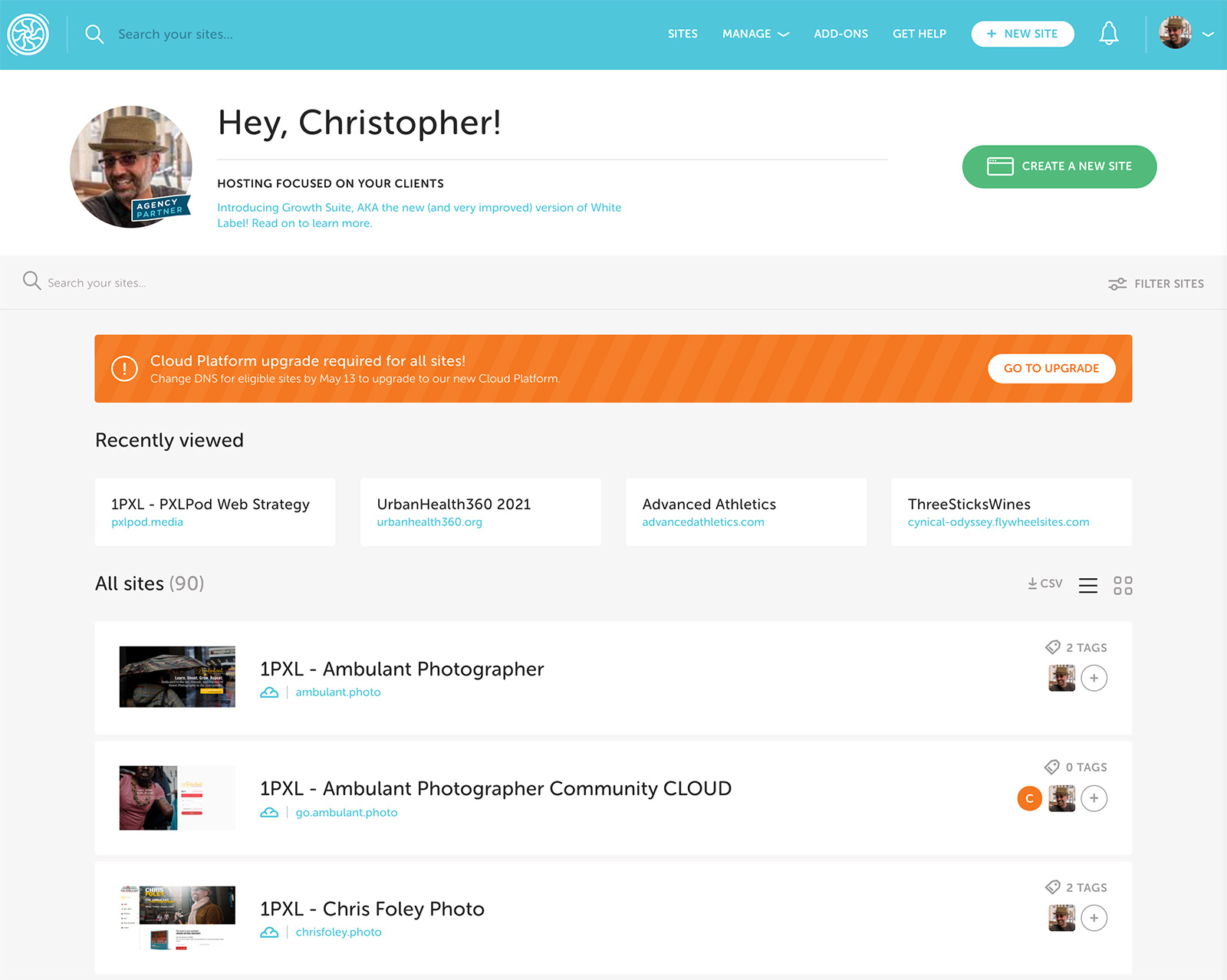
Task: Click the cloud icon beside chrisfoley.photo
Action: point(269,932)
